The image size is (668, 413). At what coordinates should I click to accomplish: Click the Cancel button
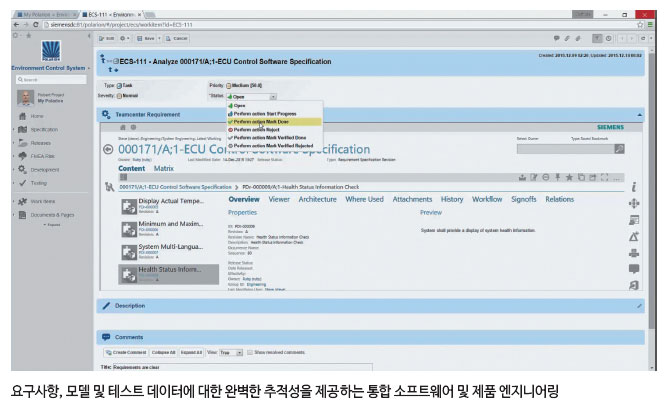(176, 38)
